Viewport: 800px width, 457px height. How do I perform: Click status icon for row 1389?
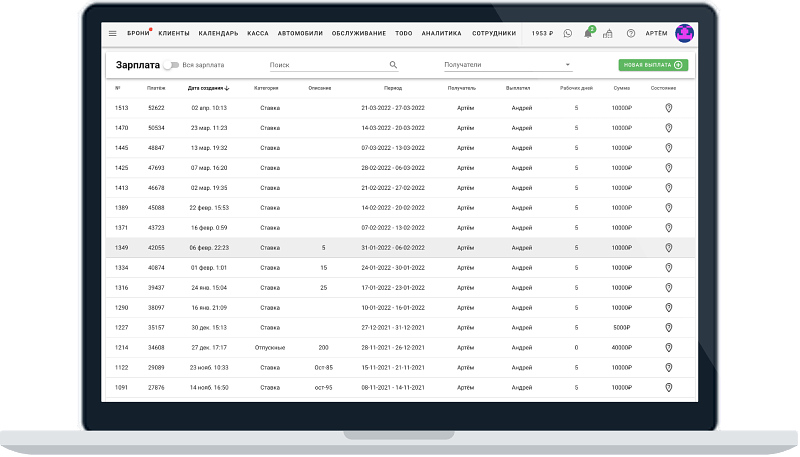pyautogui.click(x=669, y=208)
